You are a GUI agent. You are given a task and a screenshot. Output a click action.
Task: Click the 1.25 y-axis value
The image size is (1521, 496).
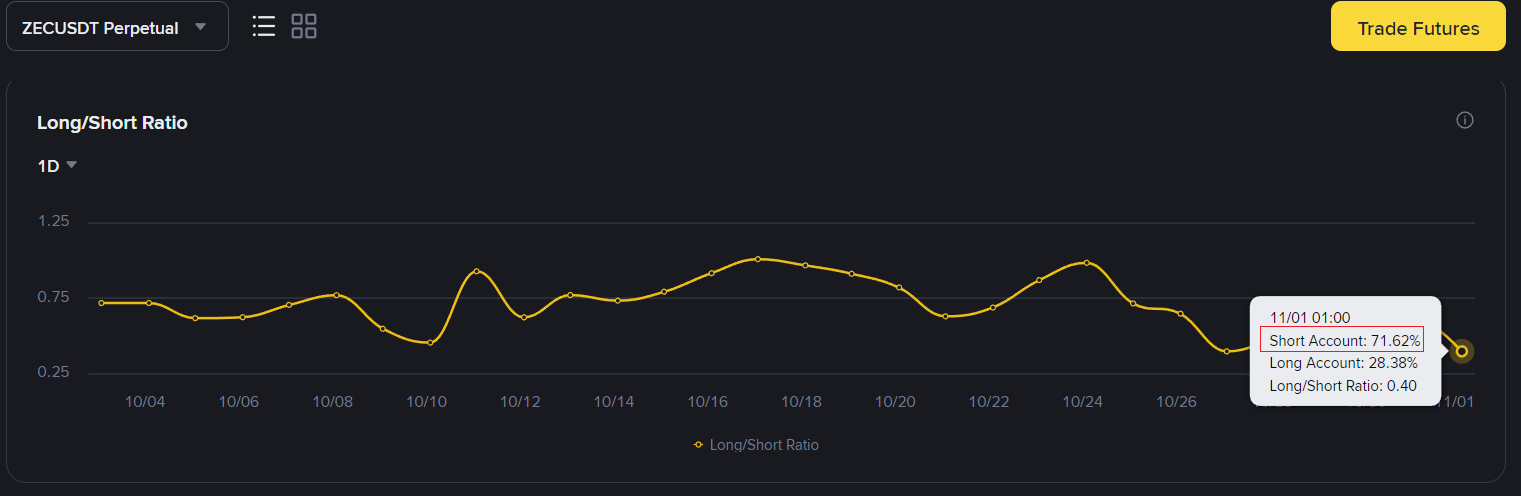tap(53, 221)
